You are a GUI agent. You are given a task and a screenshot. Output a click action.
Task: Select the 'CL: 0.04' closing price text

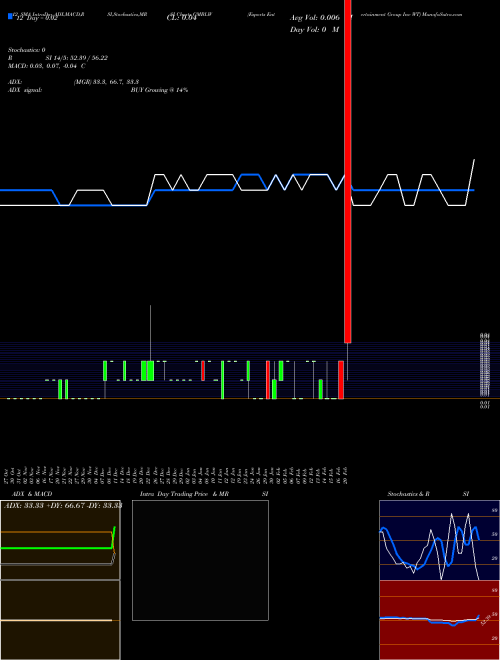coord(182,18)
